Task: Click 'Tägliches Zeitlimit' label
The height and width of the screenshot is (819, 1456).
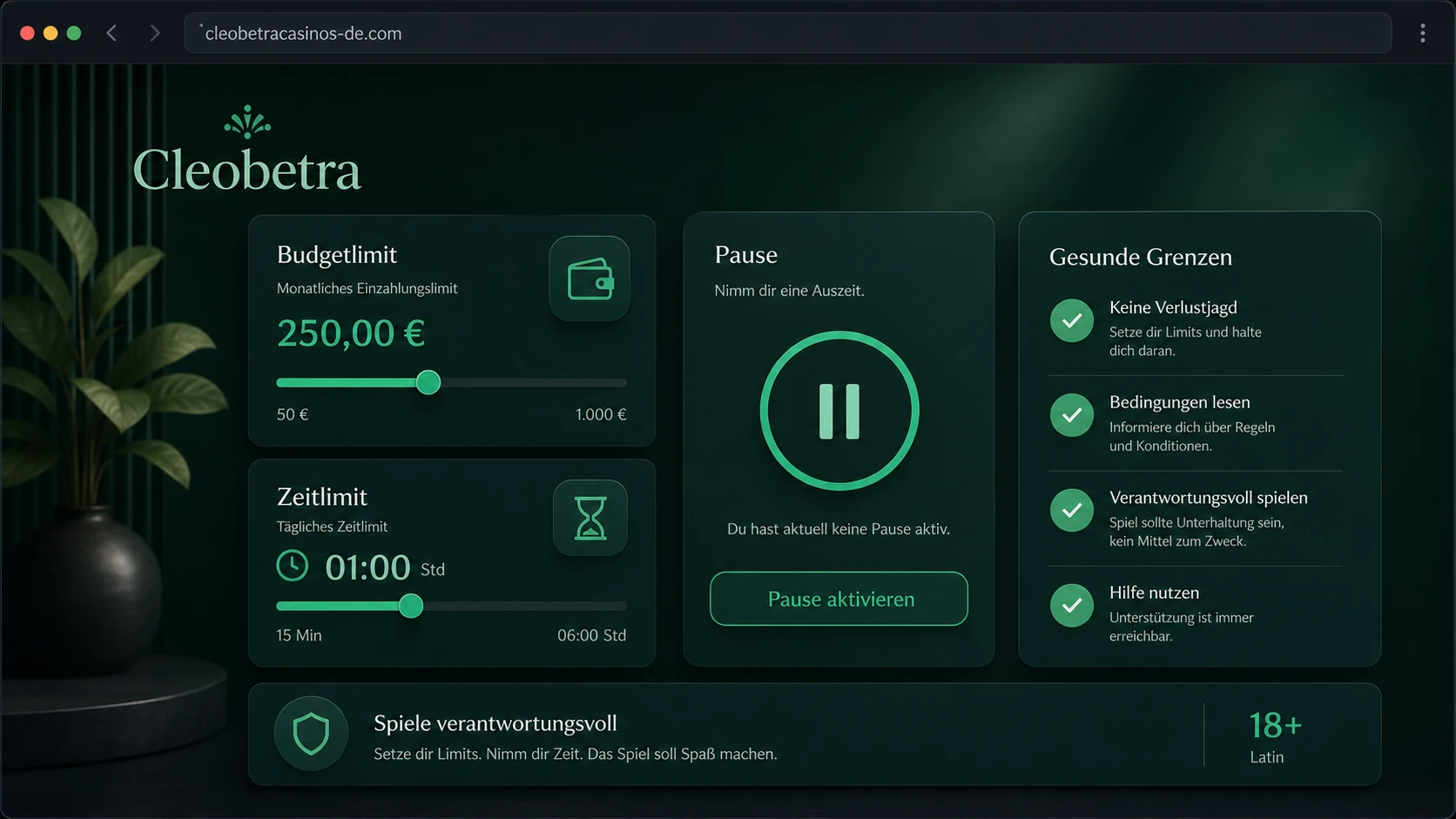Action: click(x=332, y=527)
